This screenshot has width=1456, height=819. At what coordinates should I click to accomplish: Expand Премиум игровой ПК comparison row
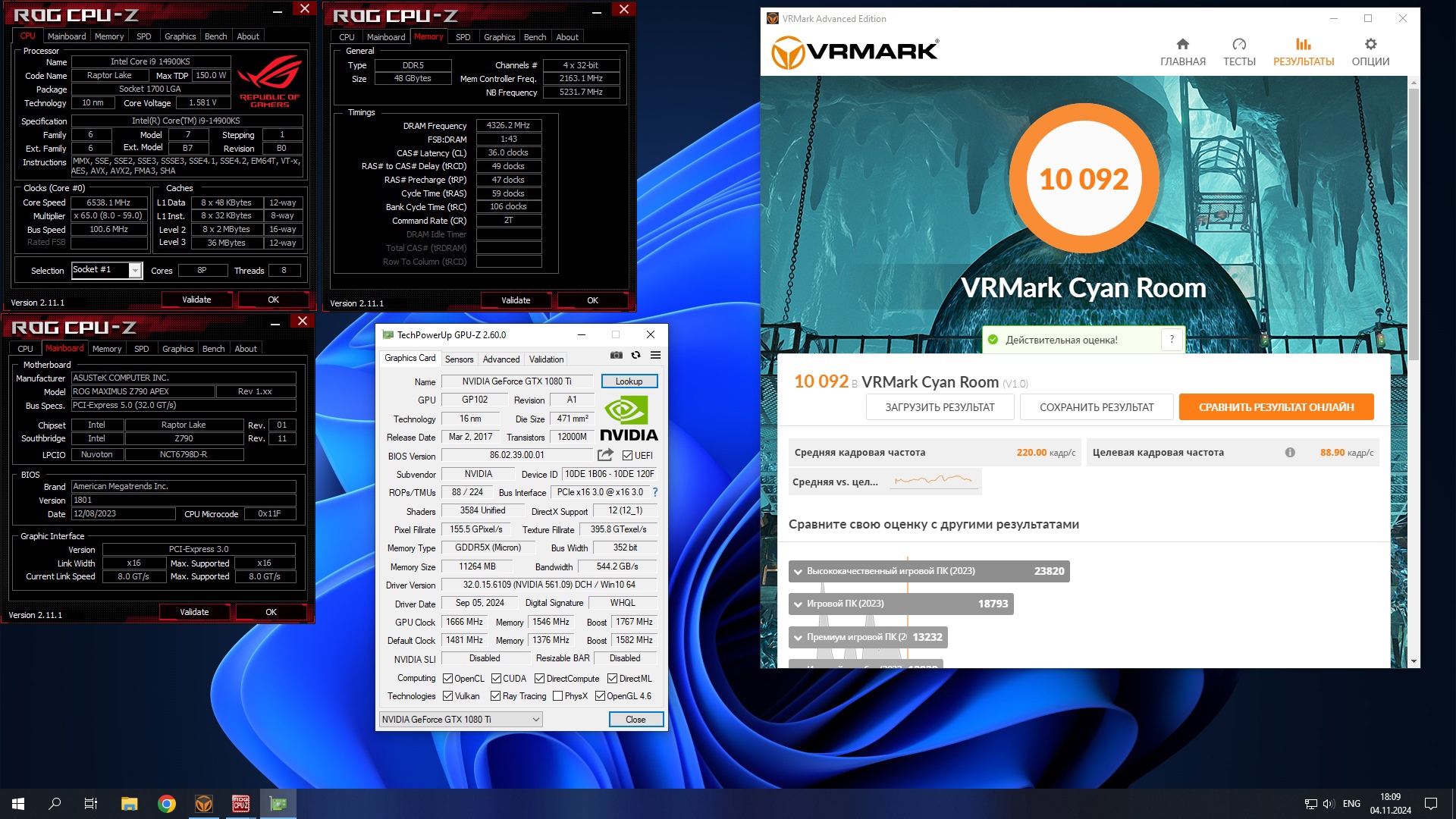[x=868, y=637]
